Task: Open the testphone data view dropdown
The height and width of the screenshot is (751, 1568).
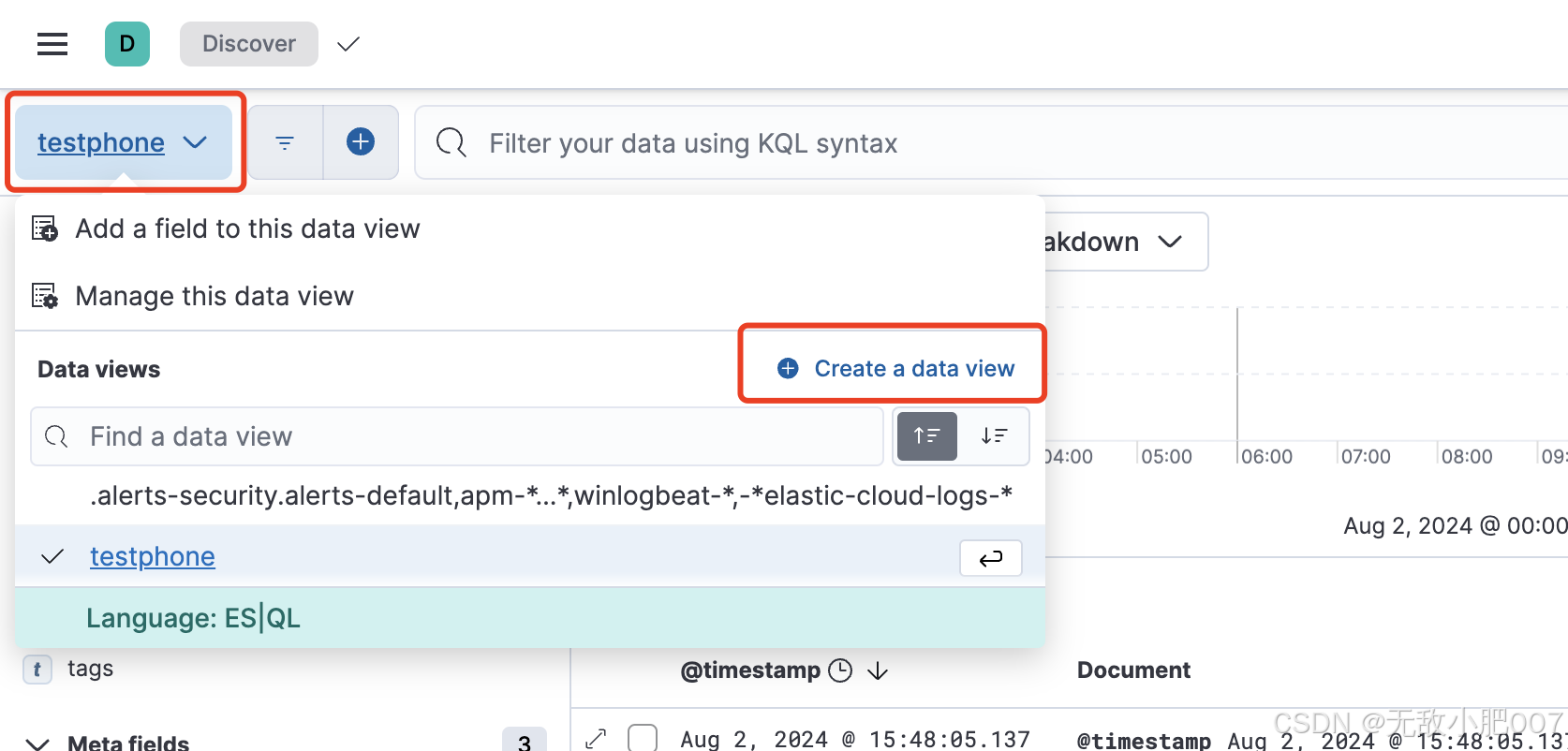Action: pyautogui.click(x=123, y=142)
